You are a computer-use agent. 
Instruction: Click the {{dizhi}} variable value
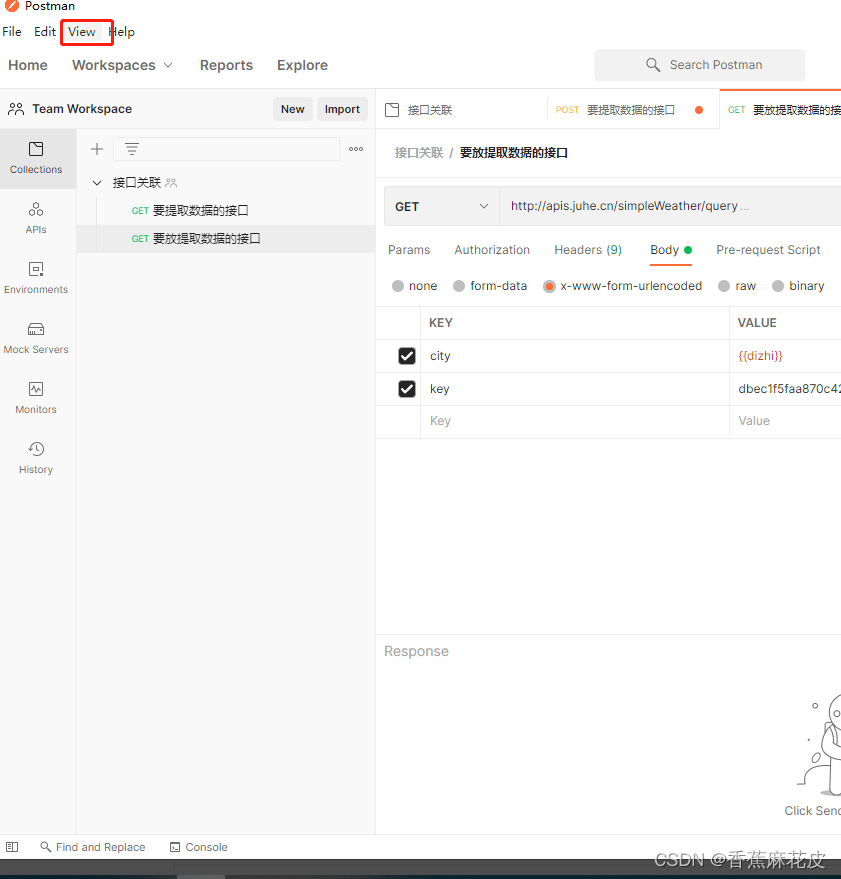760,356
